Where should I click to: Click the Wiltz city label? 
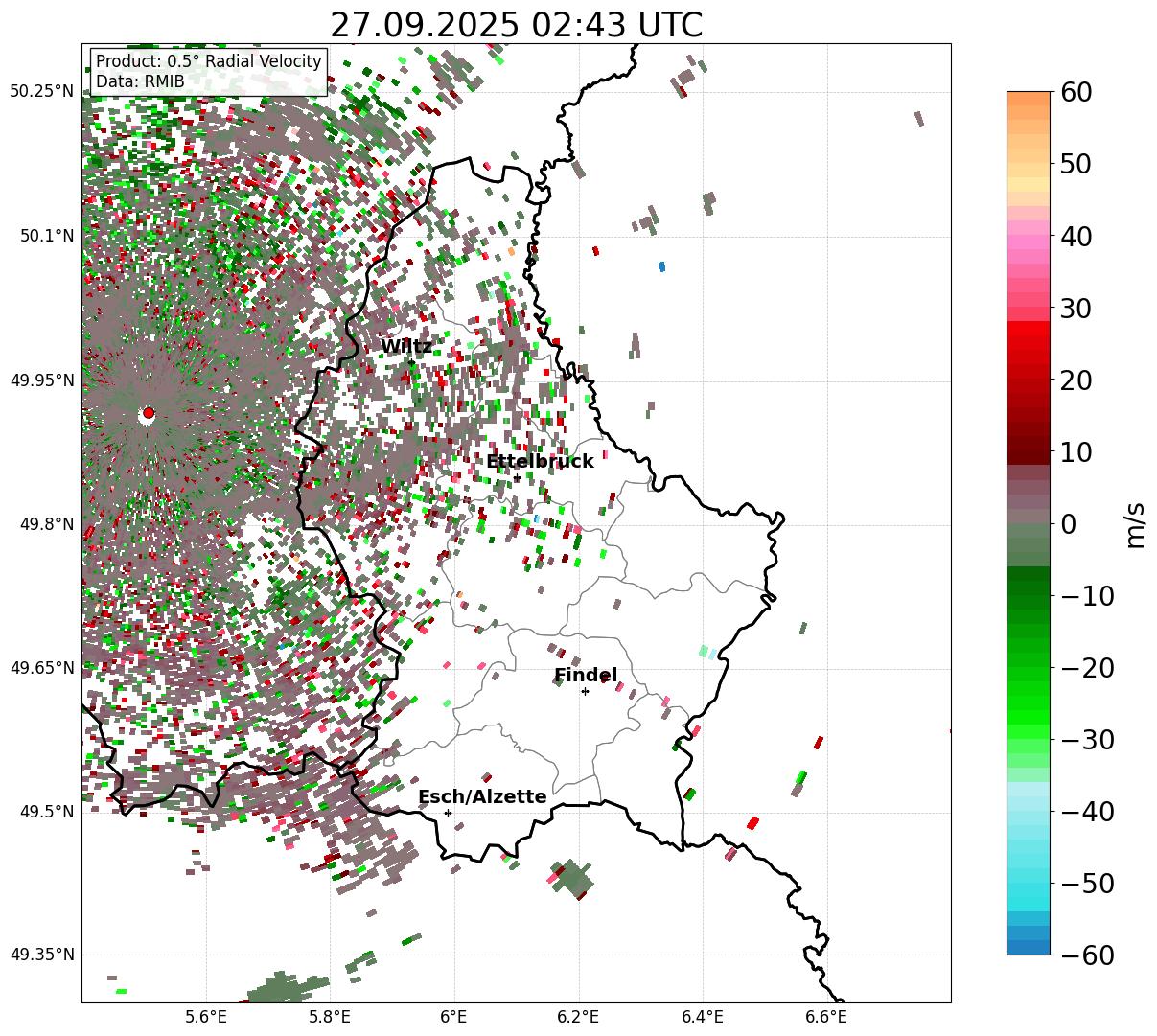pyautogui.click(x=406, y=347)
